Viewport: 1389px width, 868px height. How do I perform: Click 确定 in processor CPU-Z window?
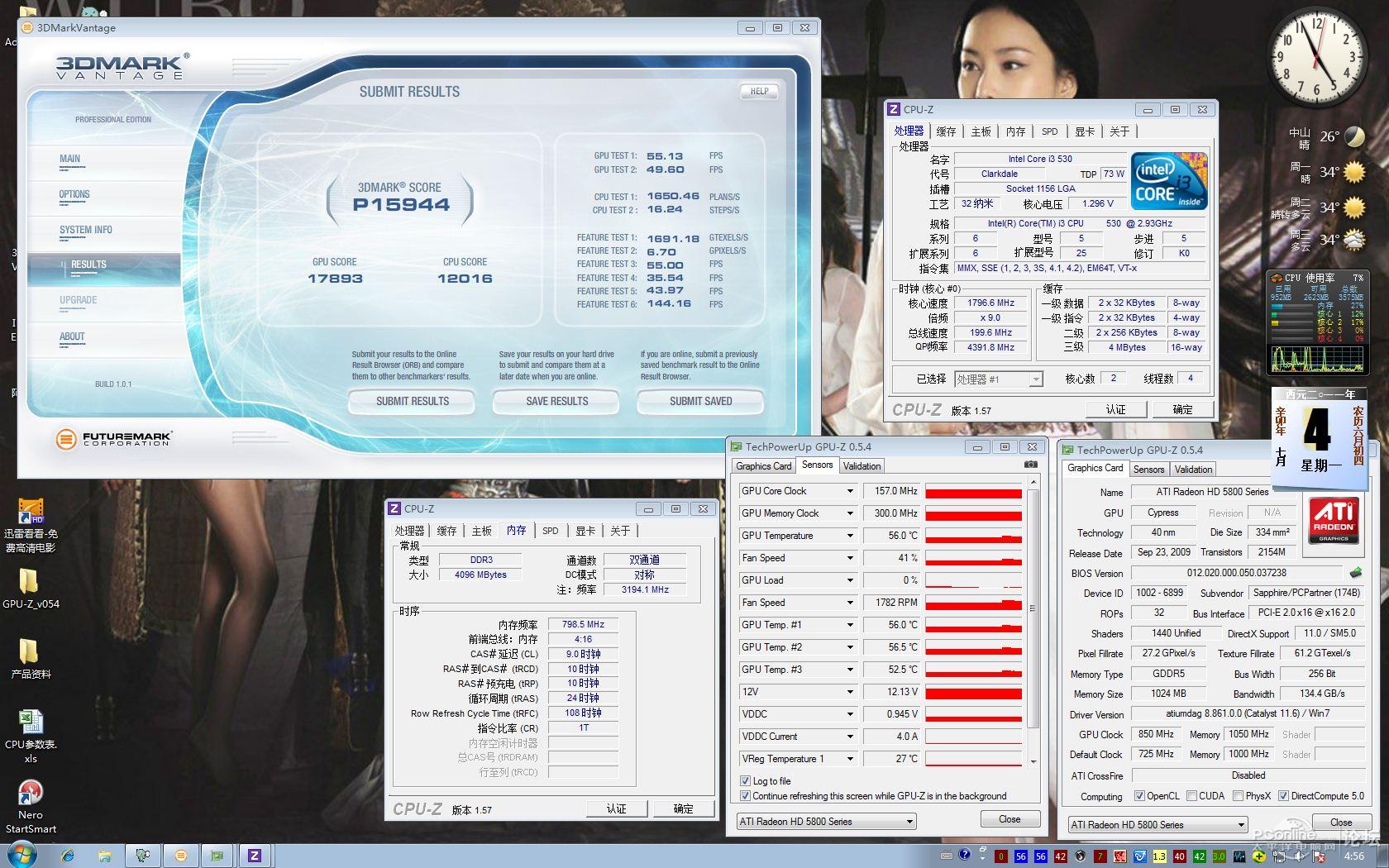[1182, 410]
